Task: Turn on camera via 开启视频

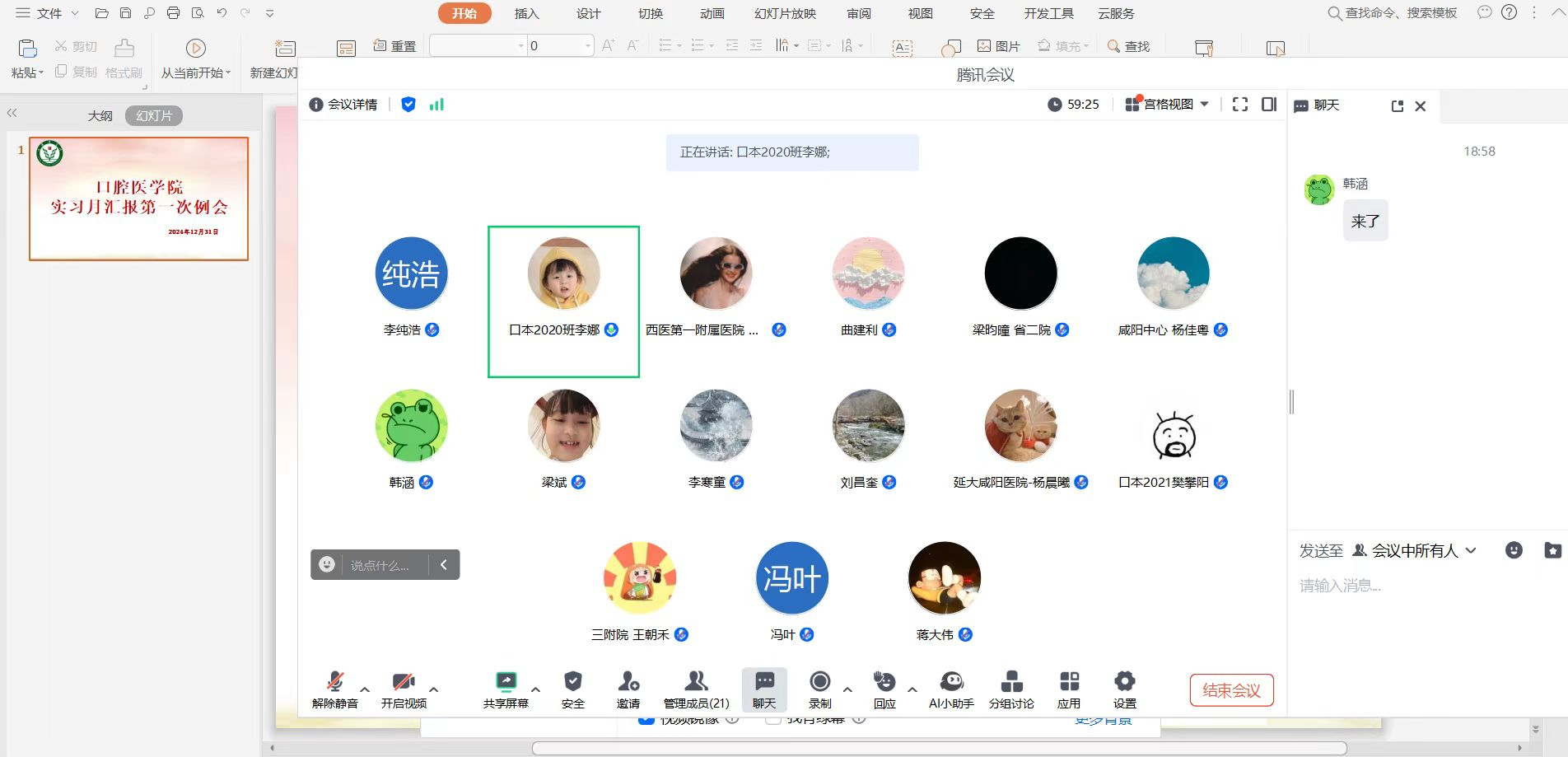Action: click(404, 682)
